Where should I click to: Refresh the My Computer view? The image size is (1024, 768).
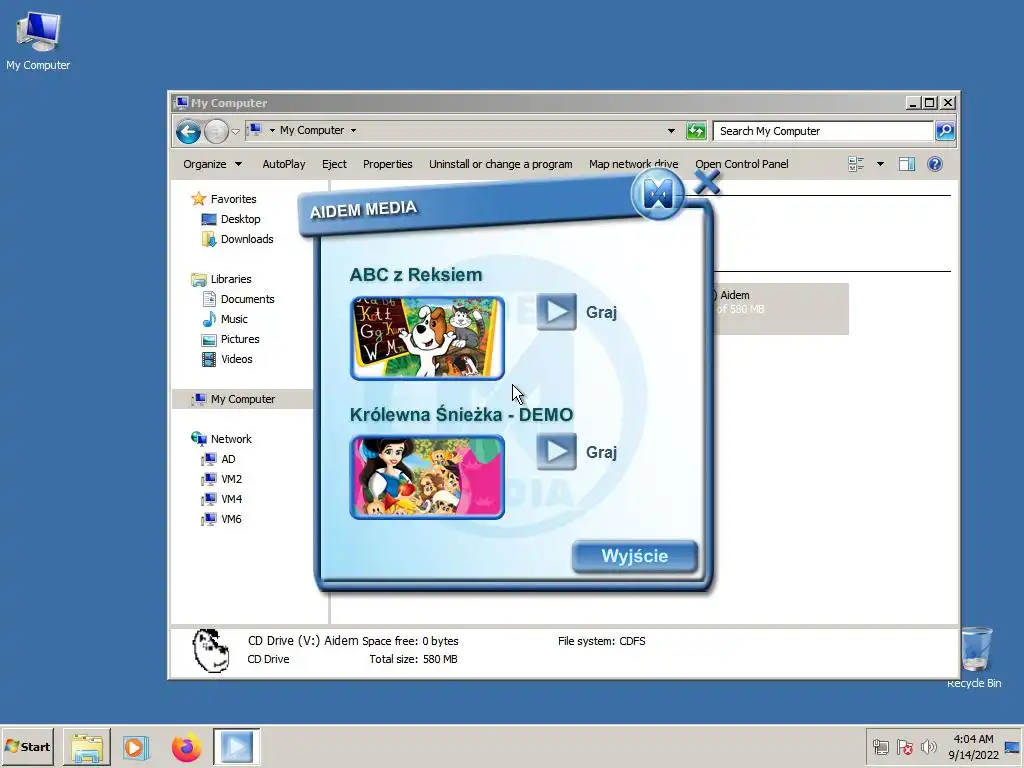click(696, 131)
